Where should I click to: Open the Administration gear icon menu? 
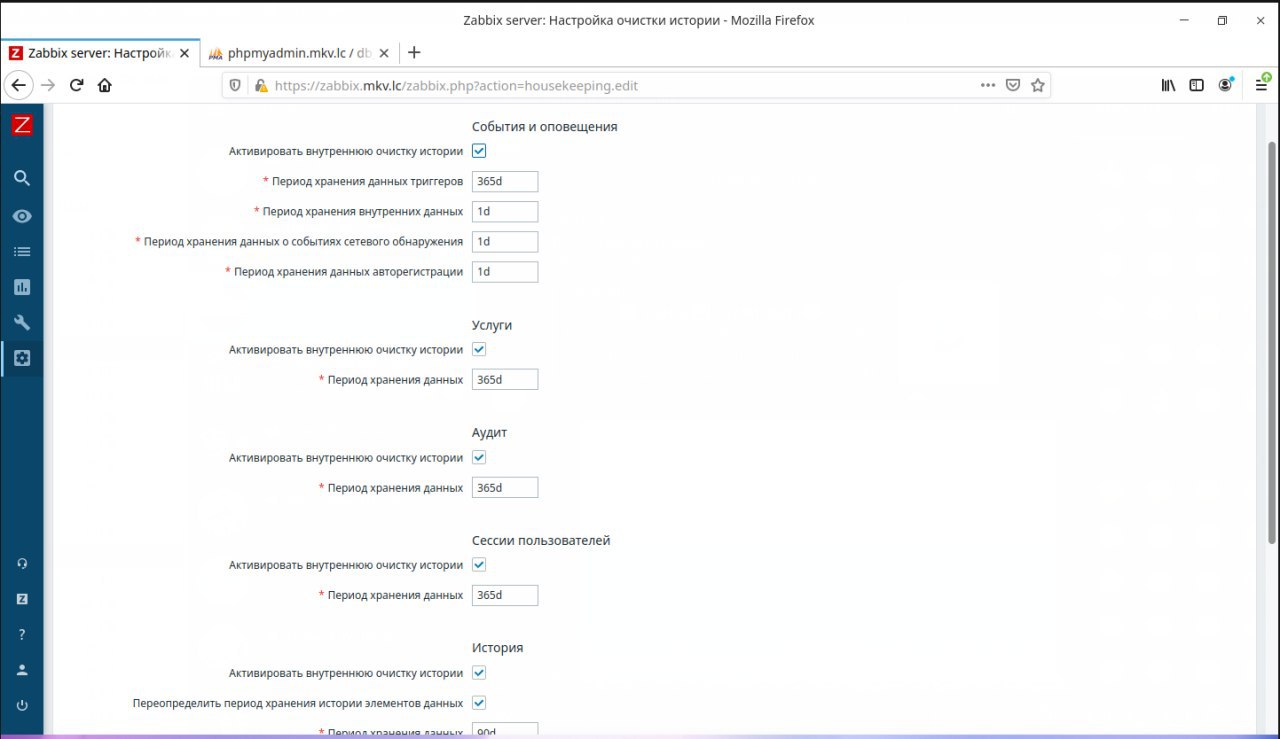[22, 358]
